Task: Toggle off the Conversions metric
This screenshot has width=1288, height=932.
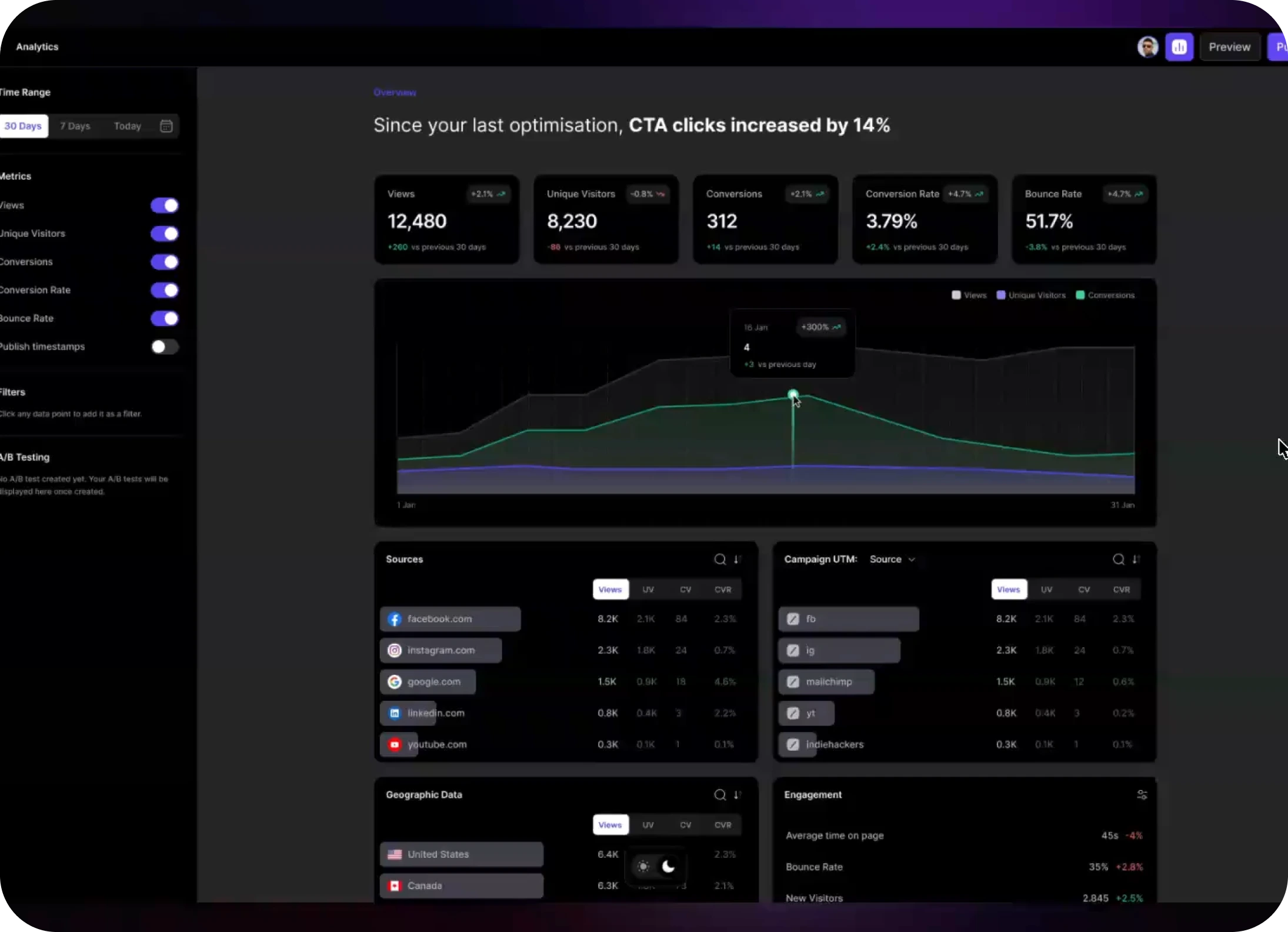Action: 165,262
